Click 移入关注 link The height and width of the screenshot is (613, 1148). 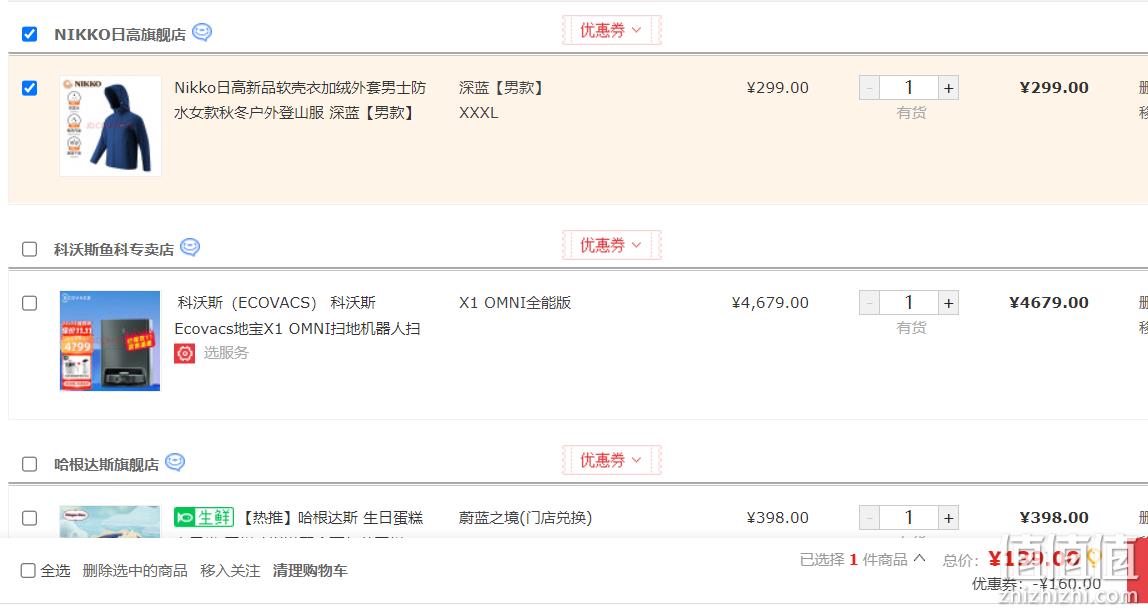(x=230, y=571)
